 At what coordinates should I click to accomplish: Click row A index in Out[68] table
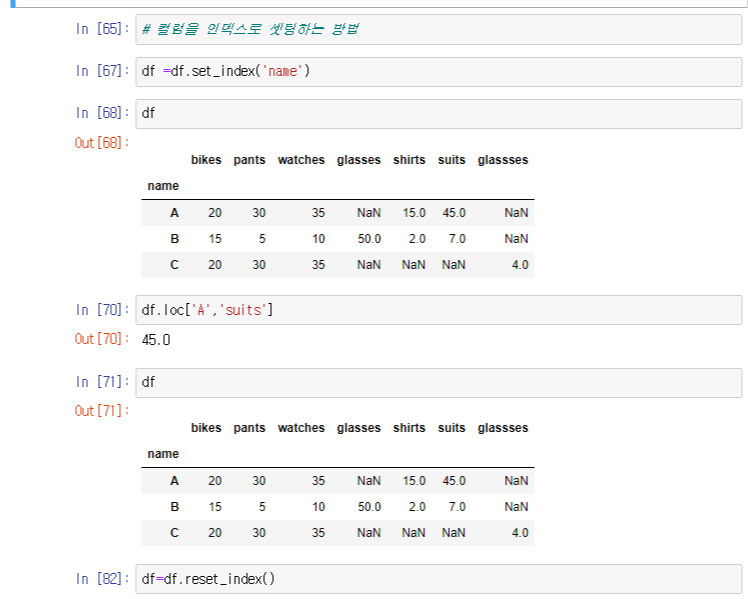tap(175, 213)
